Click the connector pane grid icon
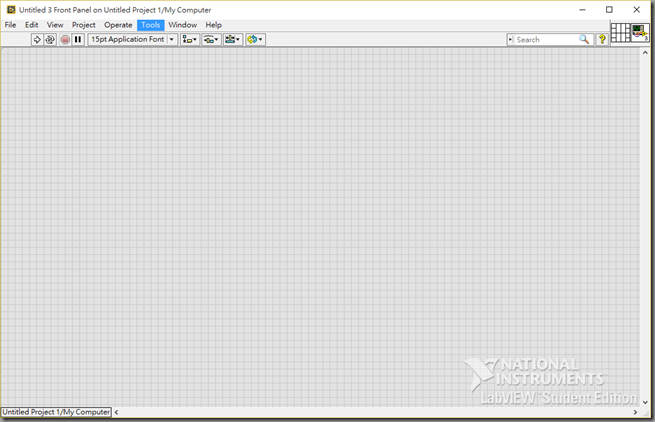The image size is (655, 422). click(620, 33)
